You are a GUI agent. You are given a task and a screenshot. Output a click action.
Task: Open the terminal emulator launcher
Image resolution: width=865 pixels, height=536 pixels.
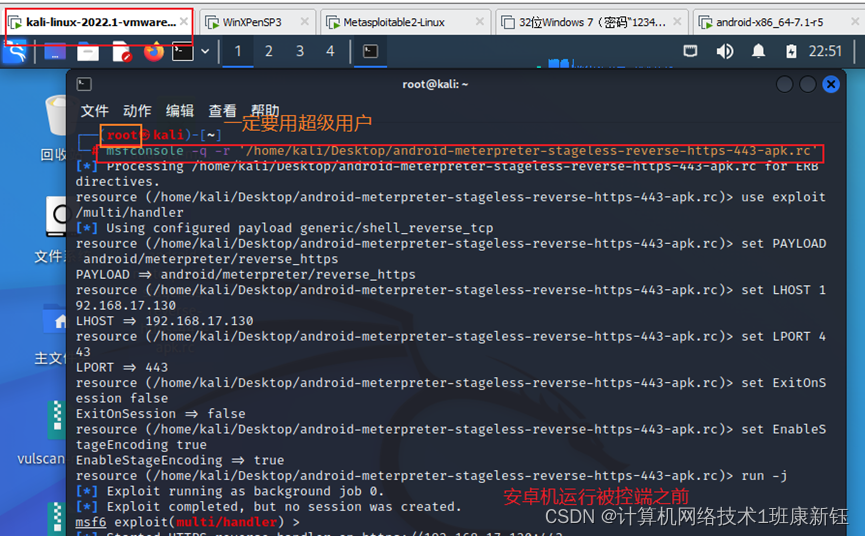[183, 52]
